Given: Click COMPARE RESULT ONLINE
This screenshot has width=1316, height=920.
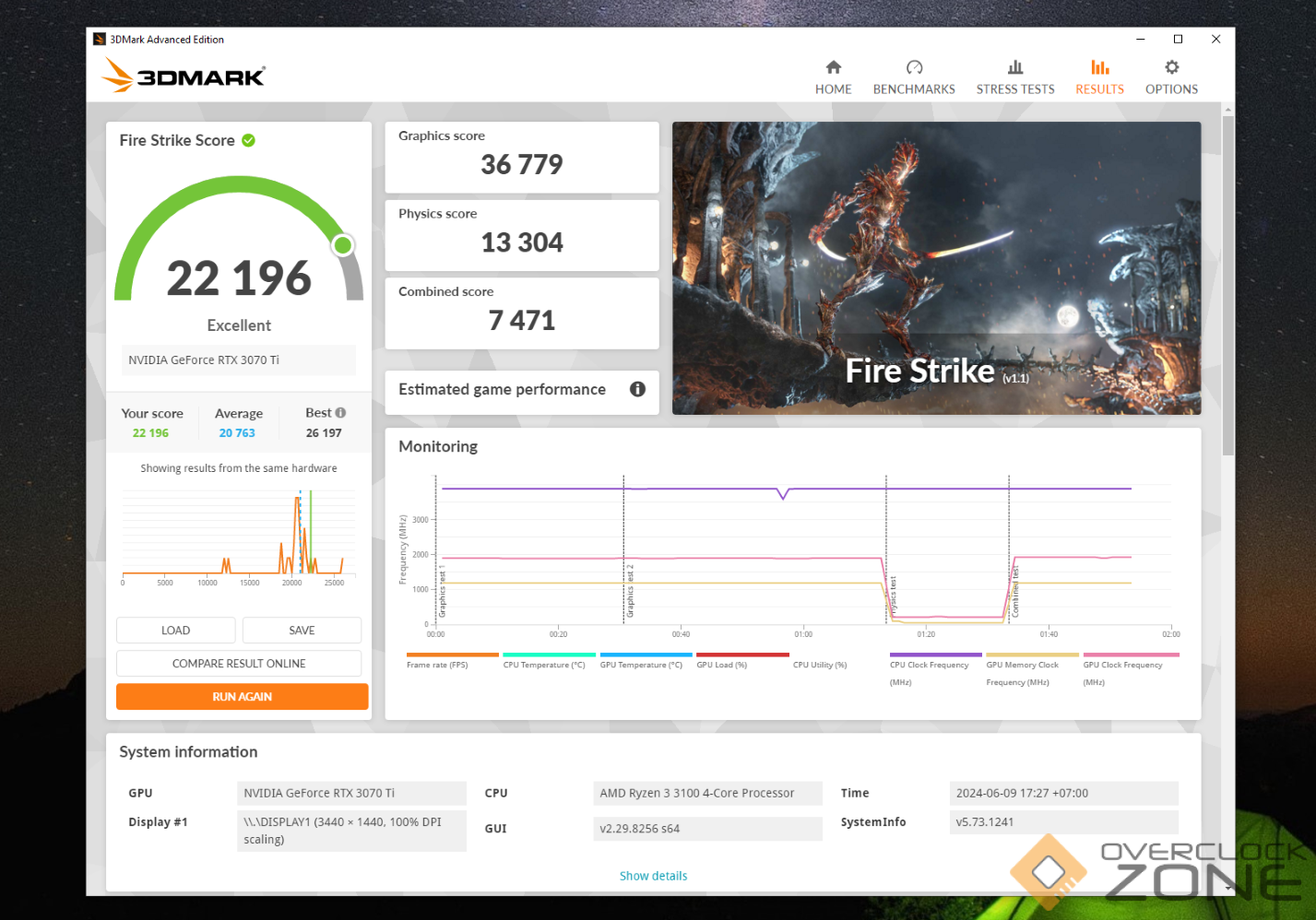Looking at the screenshot, I should (239, 664).
